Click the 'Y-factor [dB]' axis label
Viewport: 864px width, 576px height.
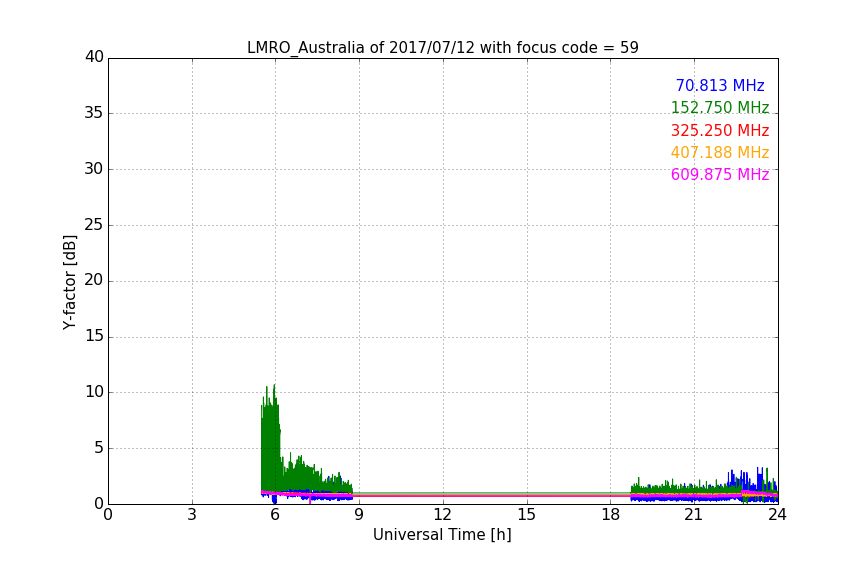click(x=69, y=282)
